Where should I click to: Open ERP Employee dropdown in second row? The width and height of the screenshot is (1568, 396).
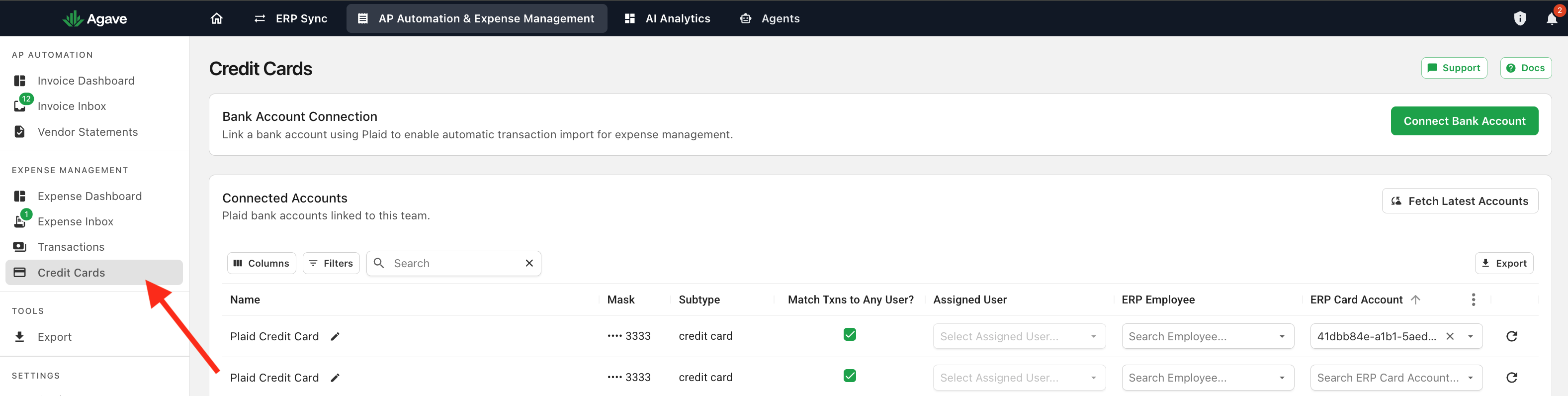1208,378
